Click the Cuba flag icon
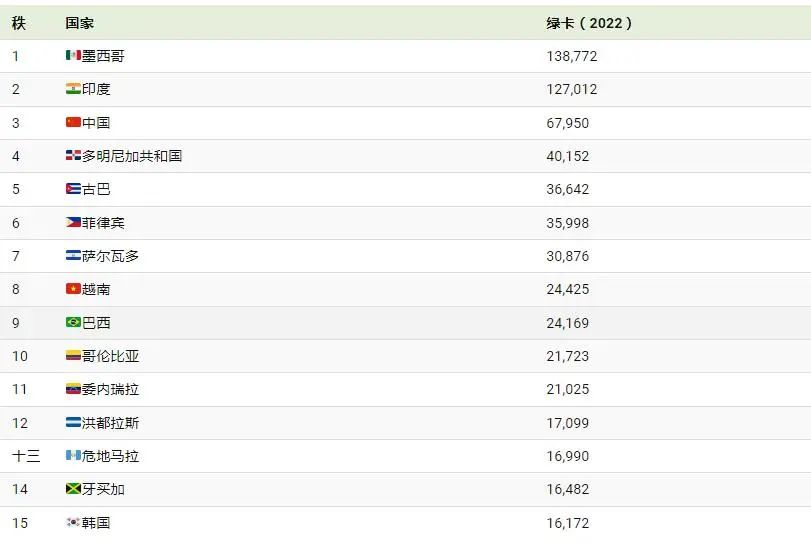The image size is (811, 546). coord(73,189)
